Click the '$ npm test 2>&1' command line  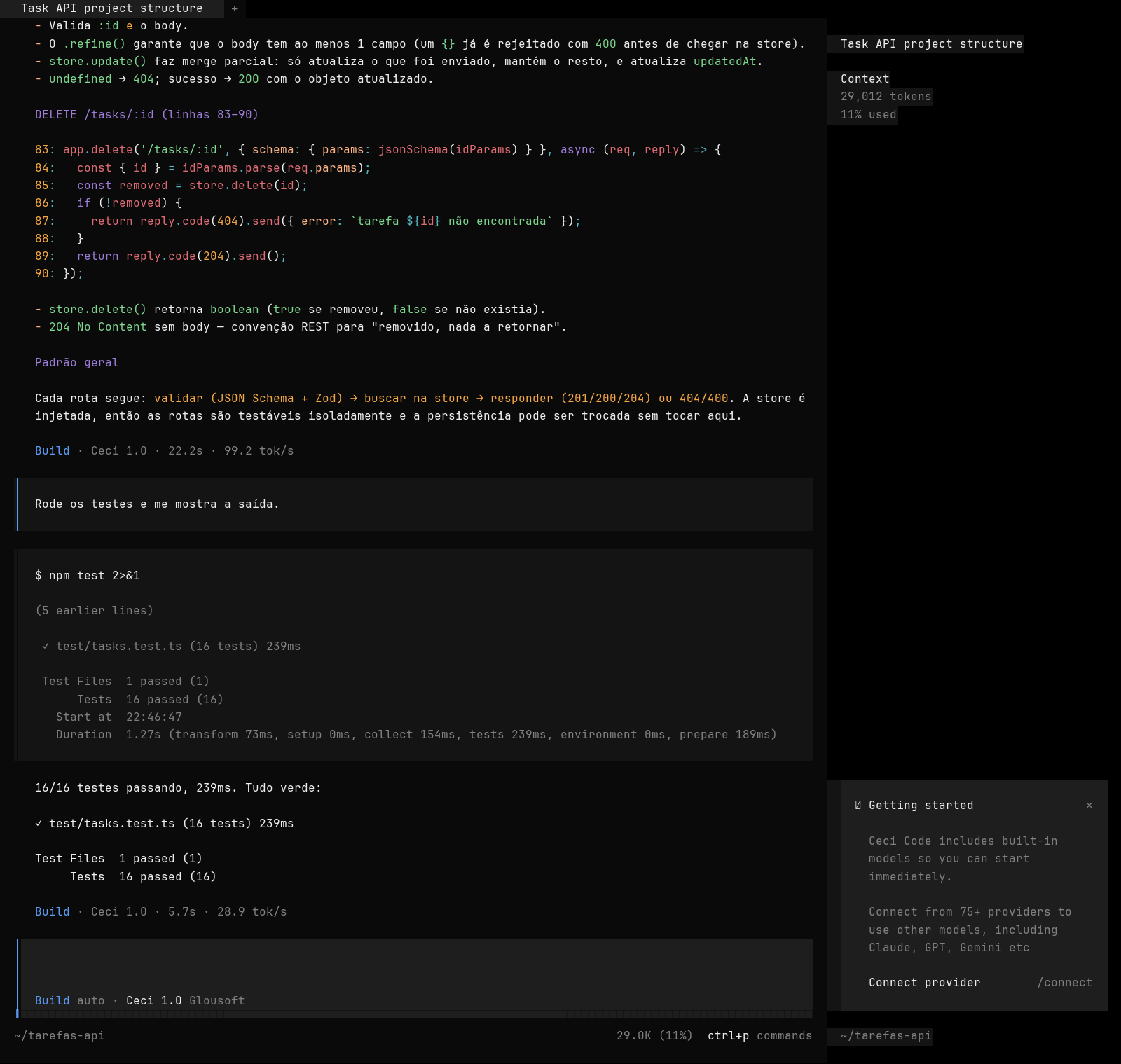tap(88, 576)
